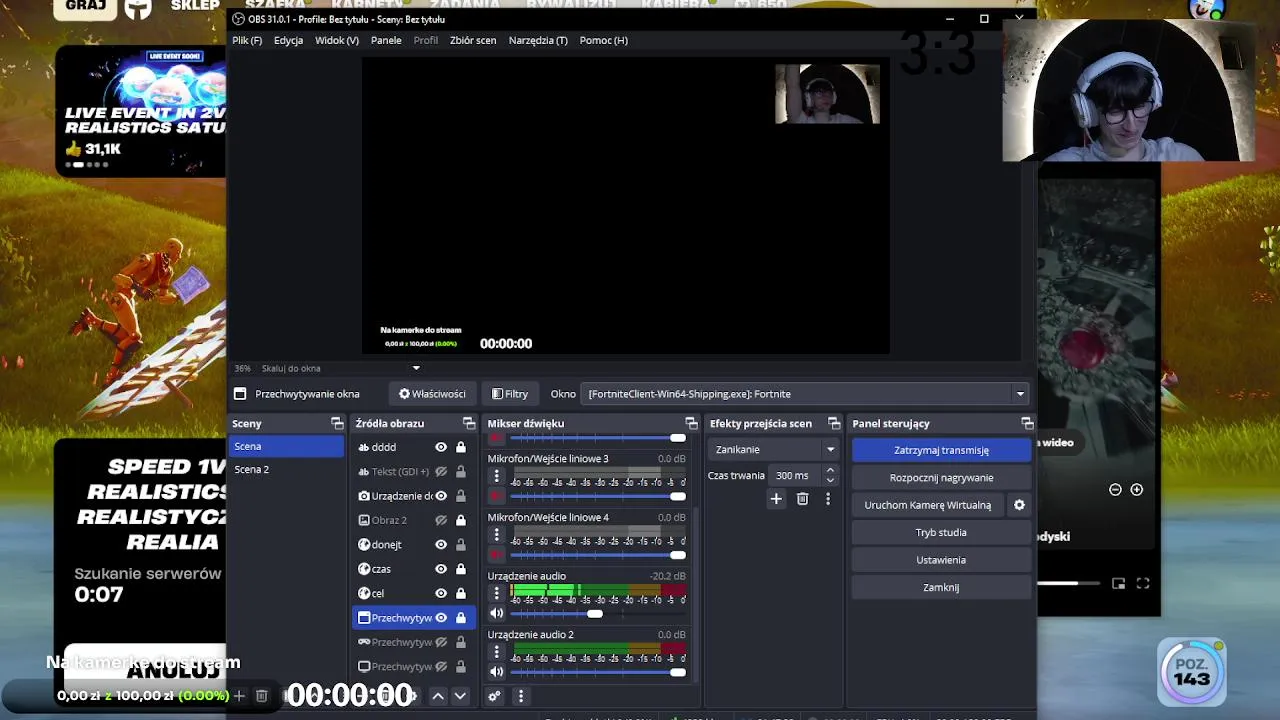Move selected source down arrow
Viewport: 1280px width, 720px height.
click(x=460, y=696)
